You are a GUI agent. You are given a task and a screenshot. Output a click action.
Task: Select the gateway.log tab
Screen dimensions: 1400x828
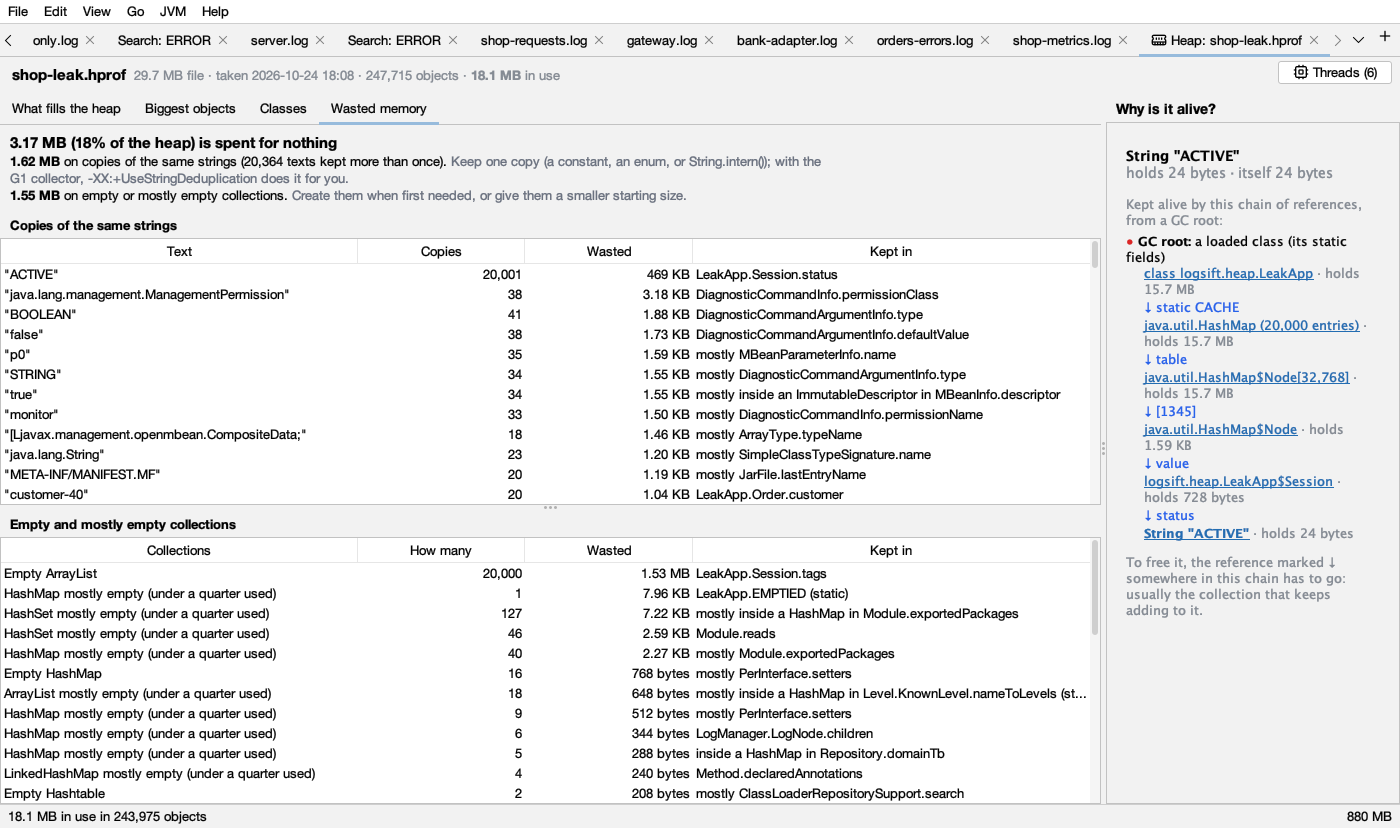661,41
